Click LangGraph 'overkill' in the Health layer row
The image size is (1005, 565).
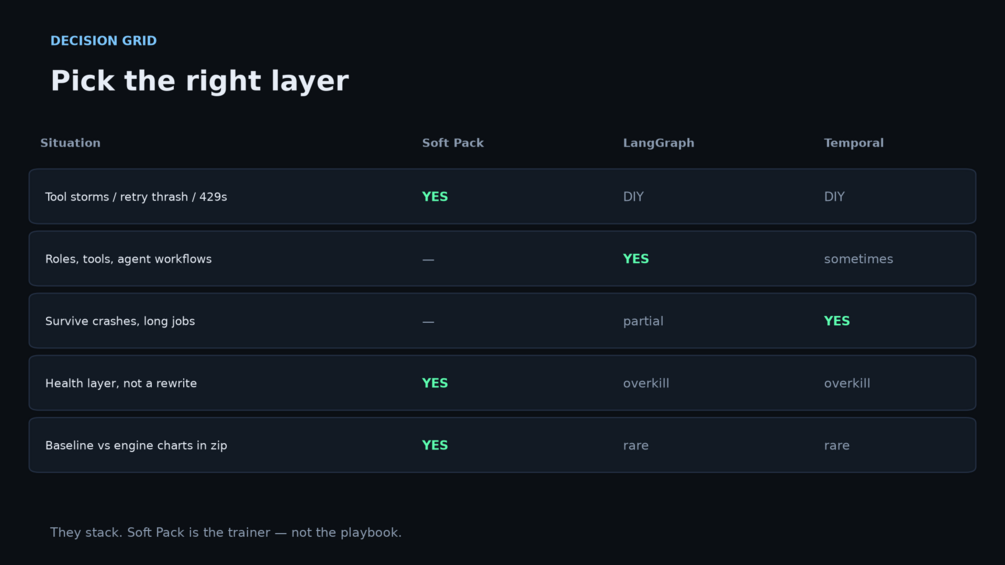tap(646, 383)
